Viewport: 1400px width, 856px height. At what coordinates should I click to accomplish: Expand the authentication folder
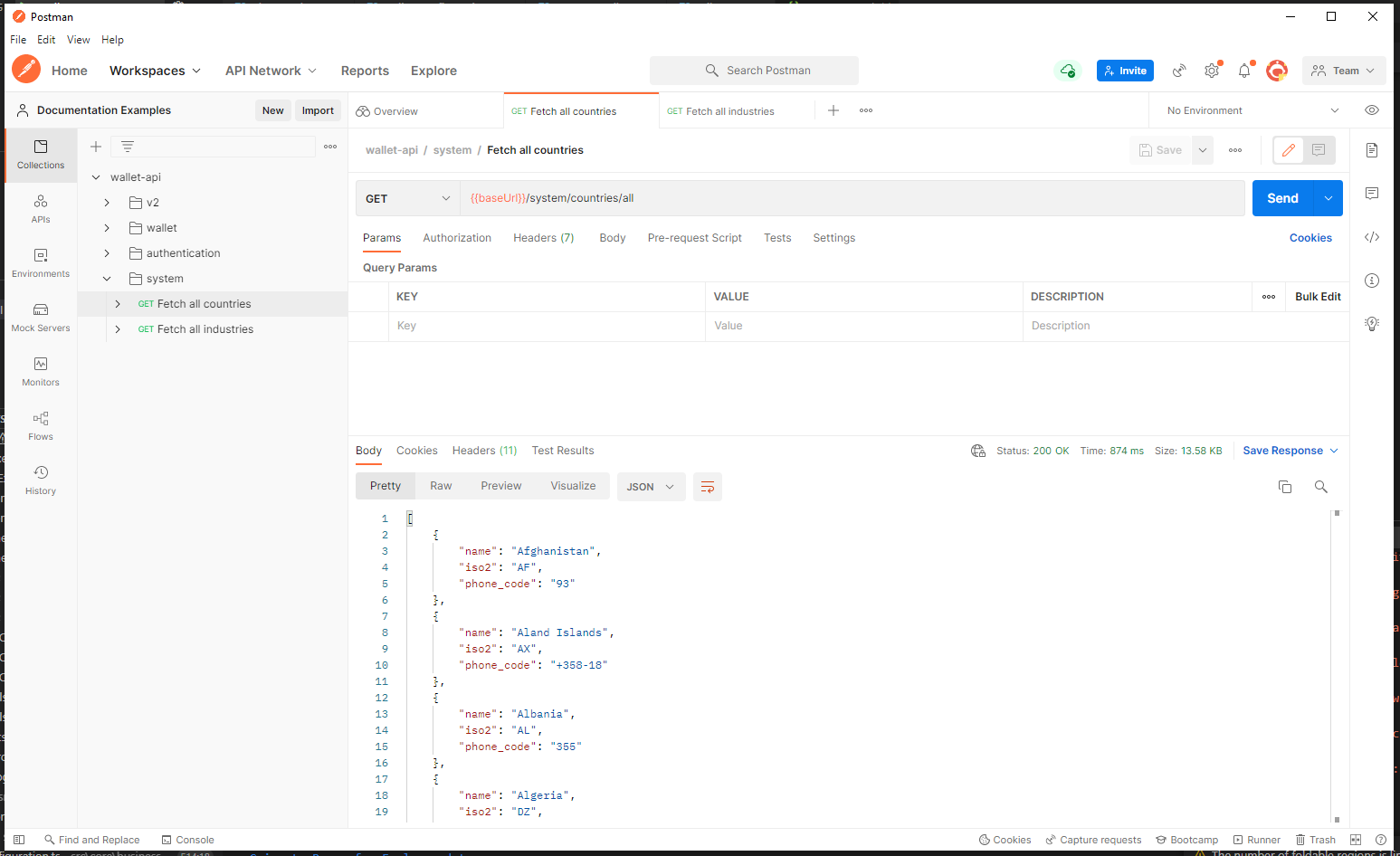coord(107,253)
